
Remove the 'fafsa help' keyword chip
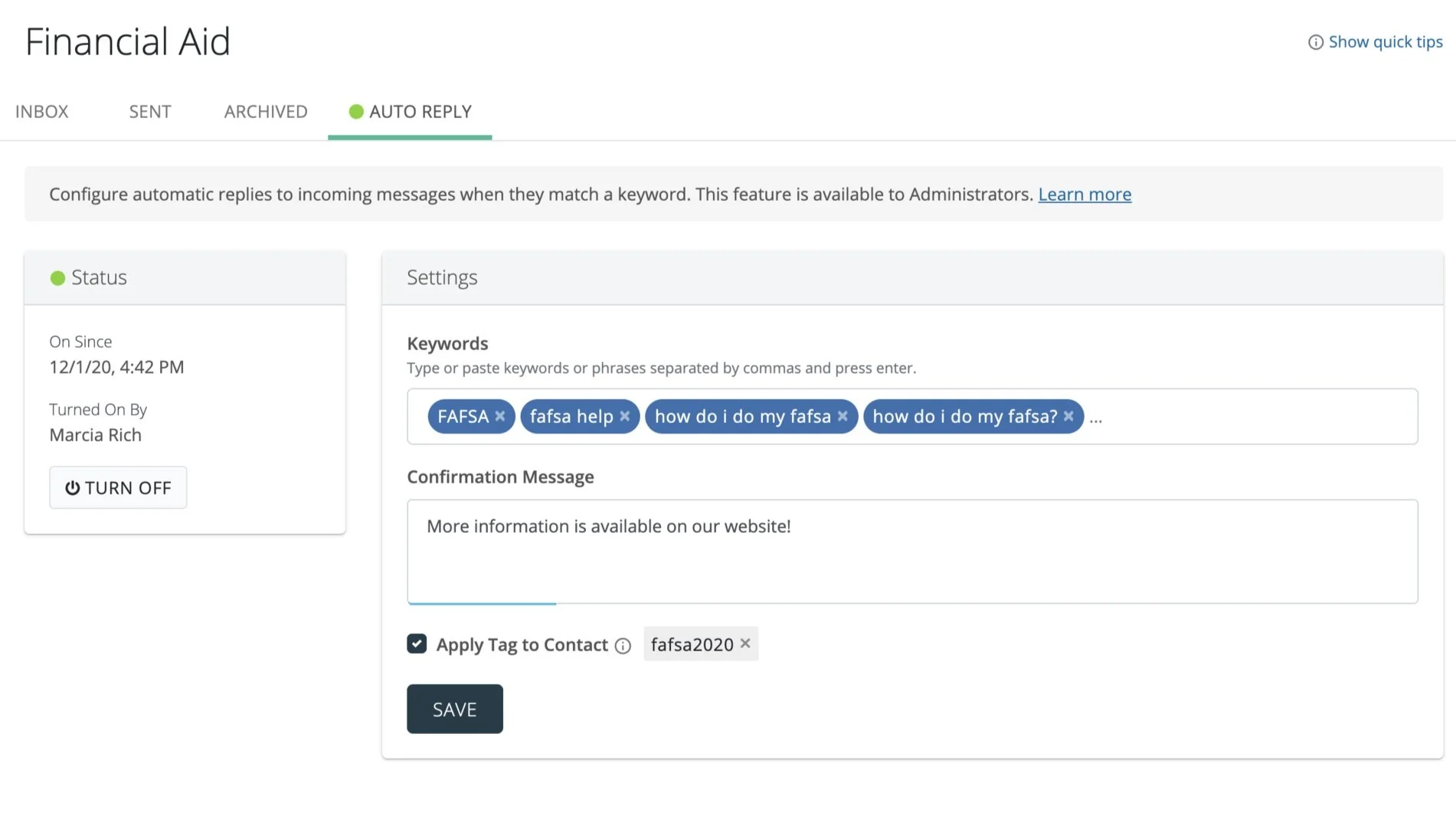[625, 416]
